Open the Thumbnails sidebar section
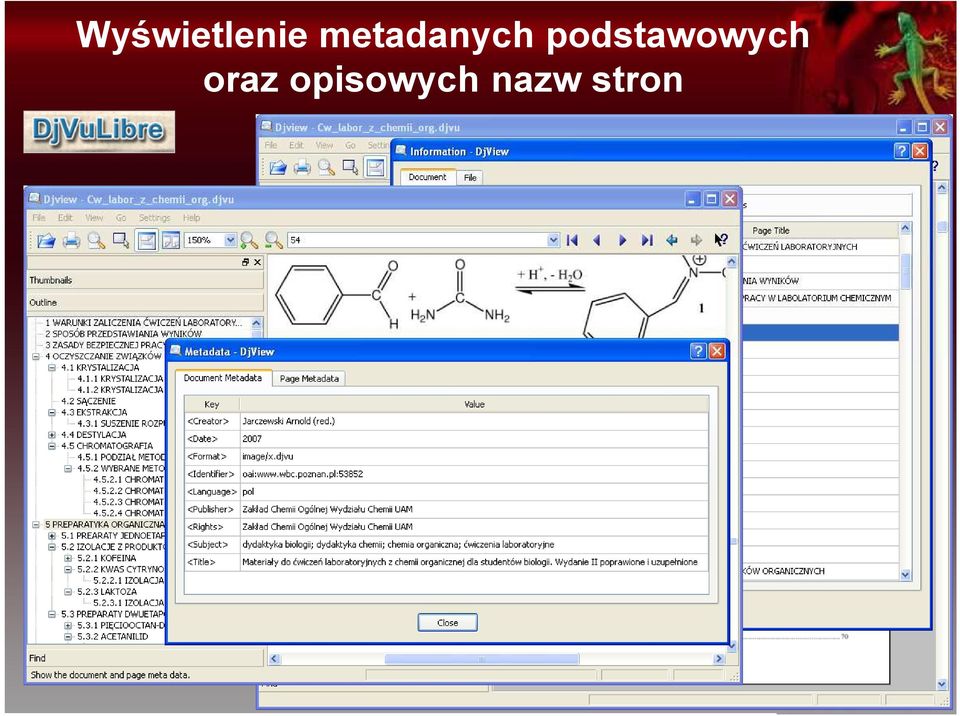This screenshot has height=716, width=960. (146, 280)
